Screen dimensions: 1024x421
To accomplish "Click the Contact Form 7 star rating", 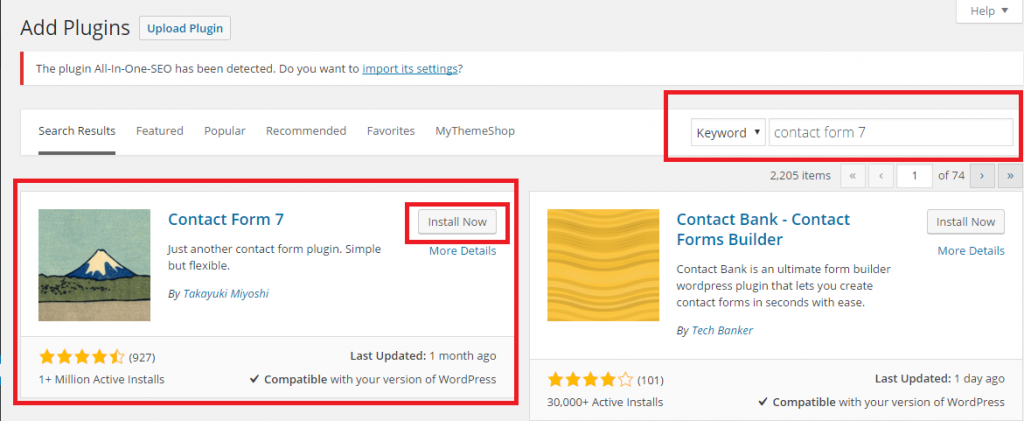I will [82, 356].
